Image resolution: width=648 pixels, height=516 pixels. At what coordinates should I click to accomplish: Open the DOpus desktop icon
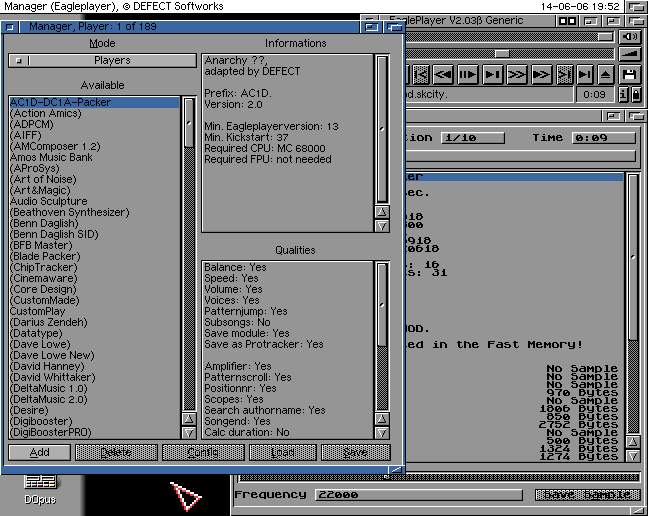coord(40,490)
